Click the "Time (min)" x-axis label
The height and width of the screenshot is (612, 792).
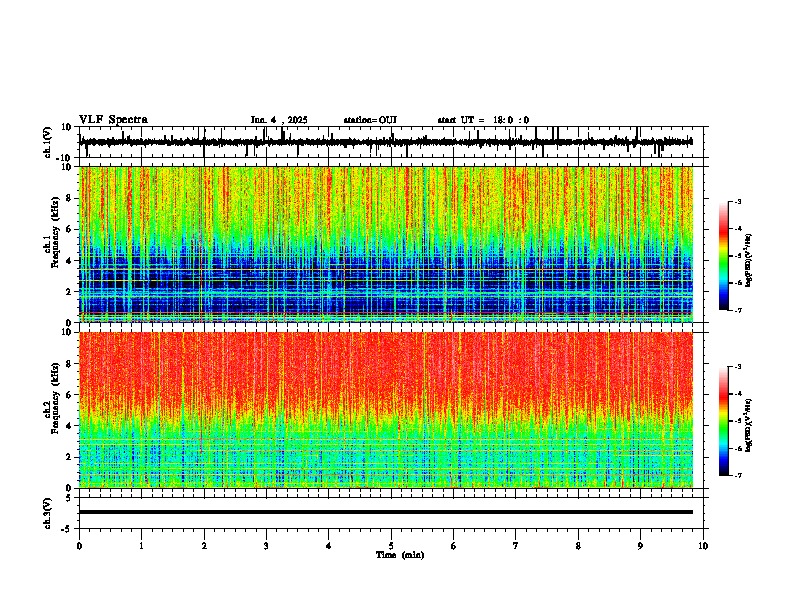[x=400, y=555]
